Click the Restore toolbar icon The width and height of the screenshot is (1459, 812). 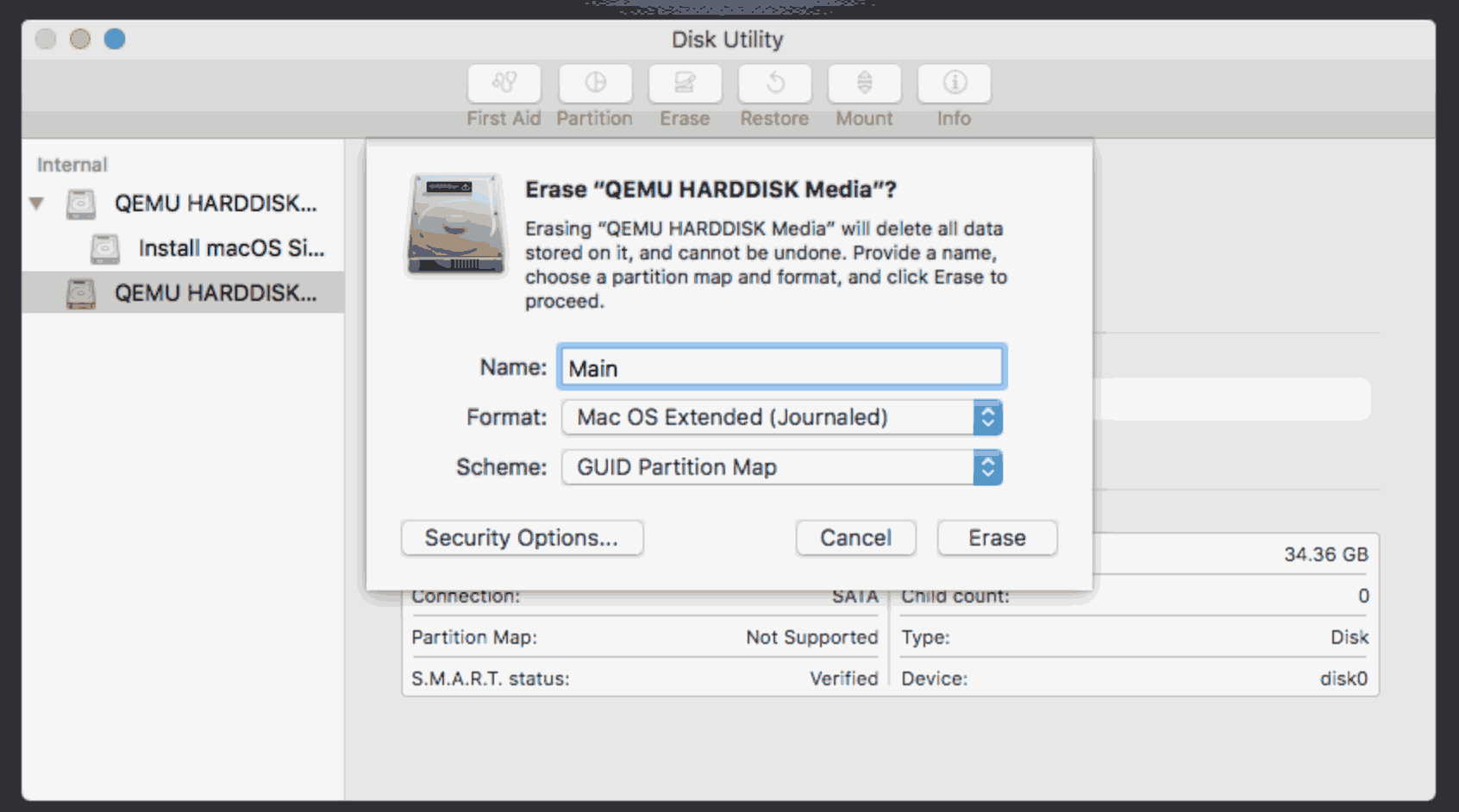[774, 84]
